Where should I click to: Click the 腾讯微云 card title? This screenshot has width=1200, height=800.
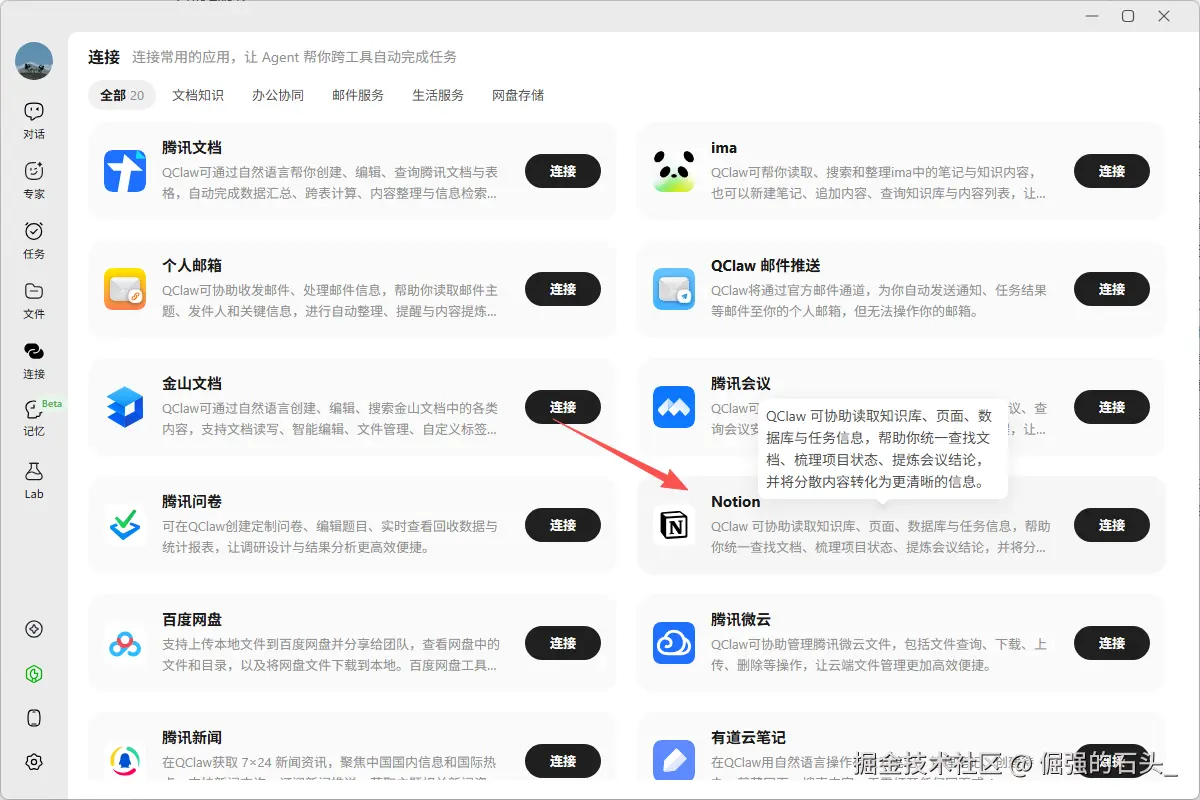click(x=741, y=620)
